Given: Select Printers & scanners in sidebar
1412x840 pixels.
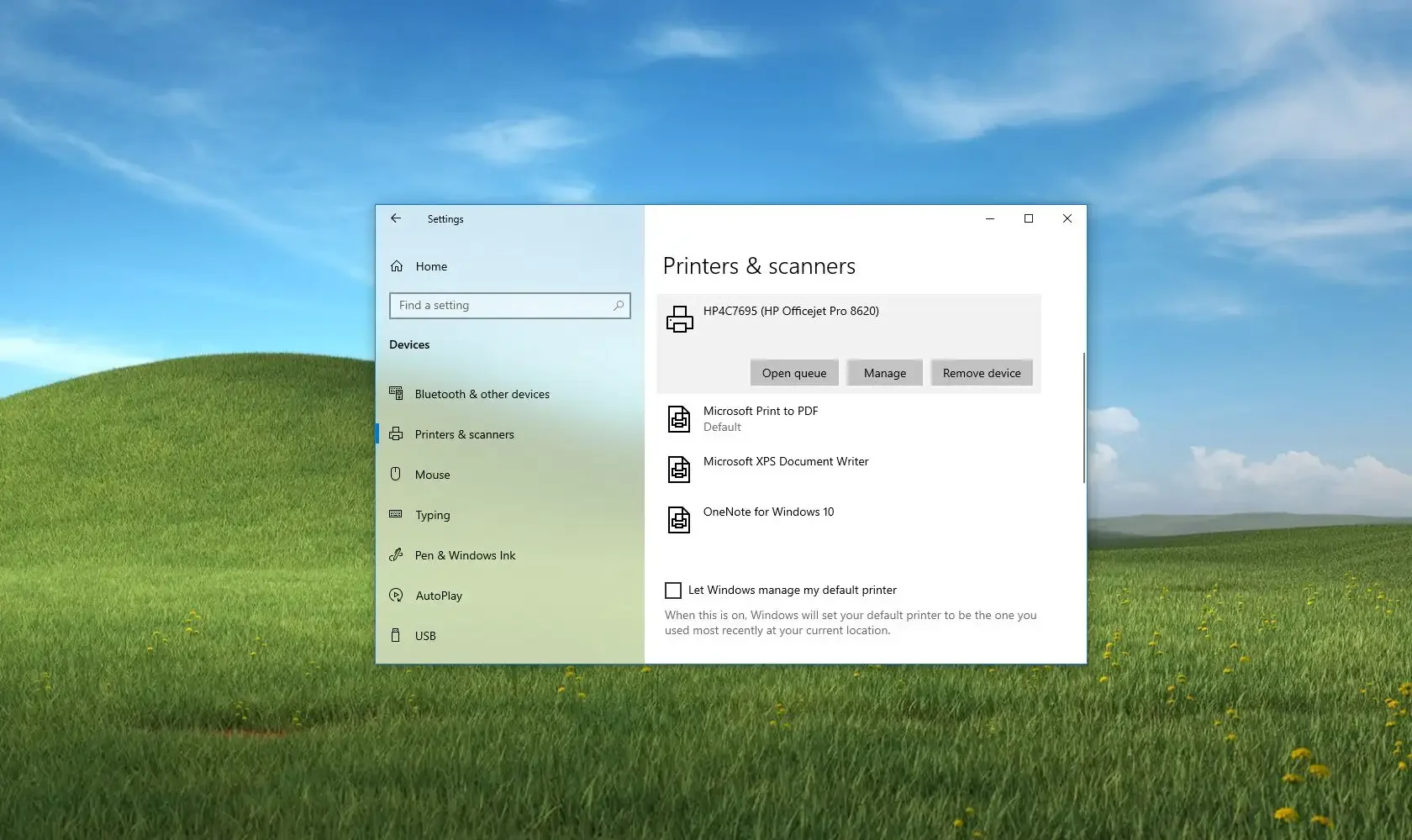Looking at the screenshot, I should click(x=466, y=433).
